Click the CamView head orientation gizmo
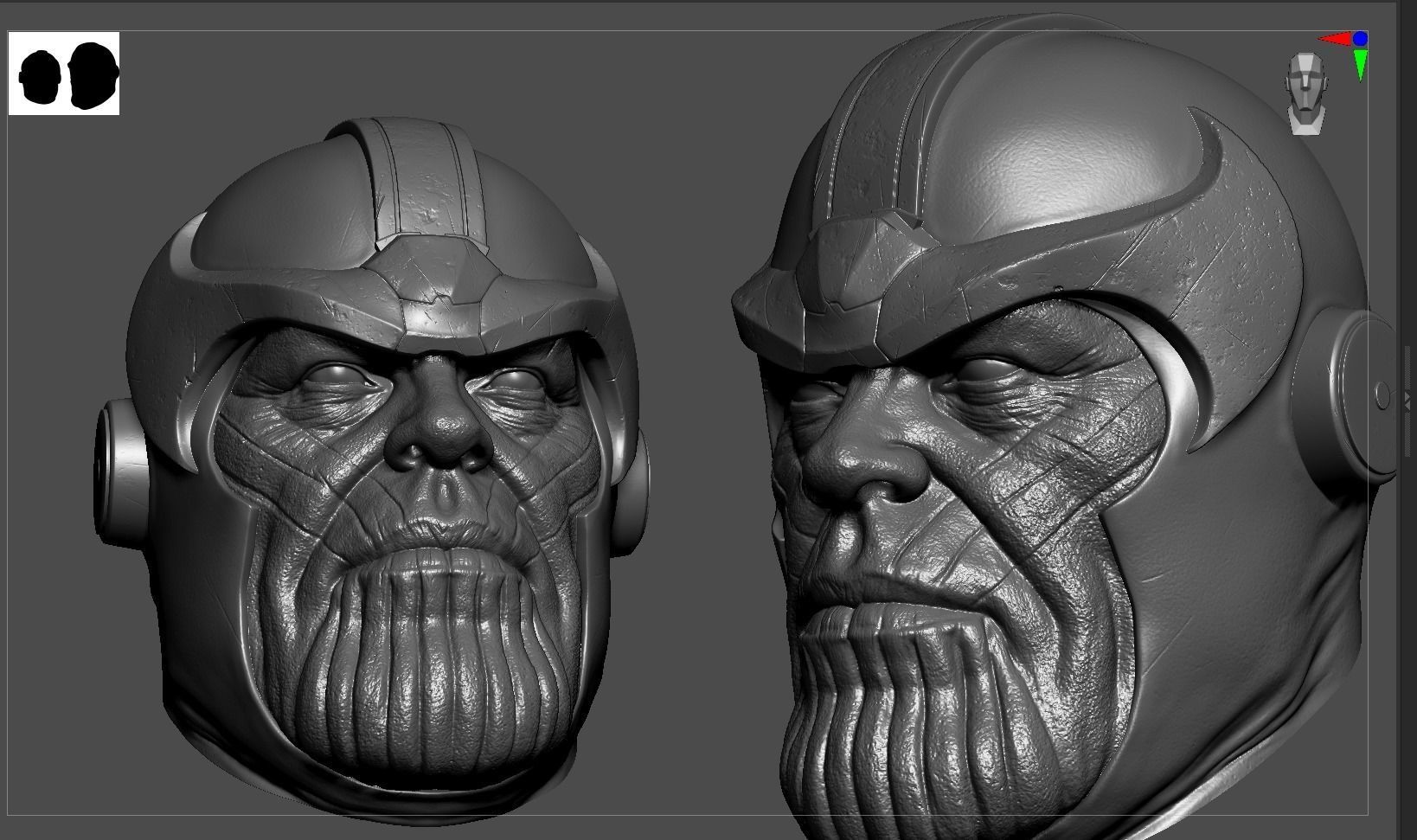Screen dimensions: 1417x840 1305,93
